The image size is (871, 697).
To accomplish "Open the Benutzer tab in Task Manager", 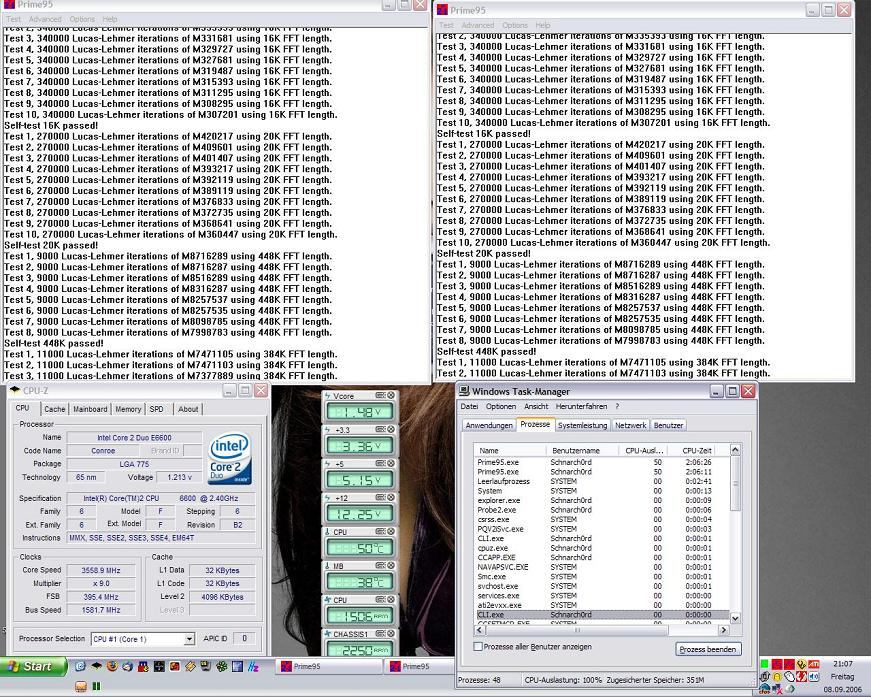I will [668, 425].
